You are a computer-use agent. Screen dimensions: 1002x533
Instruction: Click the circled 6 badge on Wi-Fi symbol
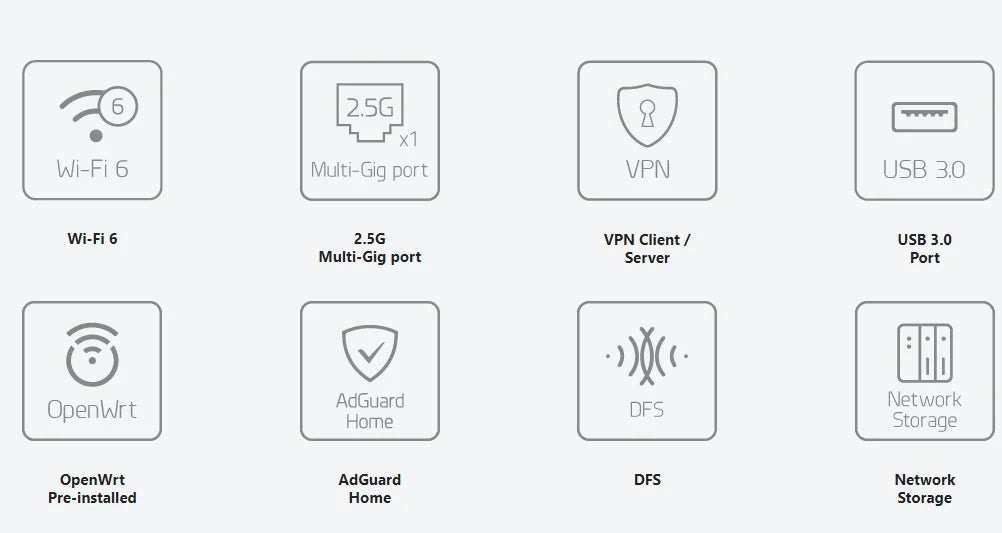click(118, 106)
